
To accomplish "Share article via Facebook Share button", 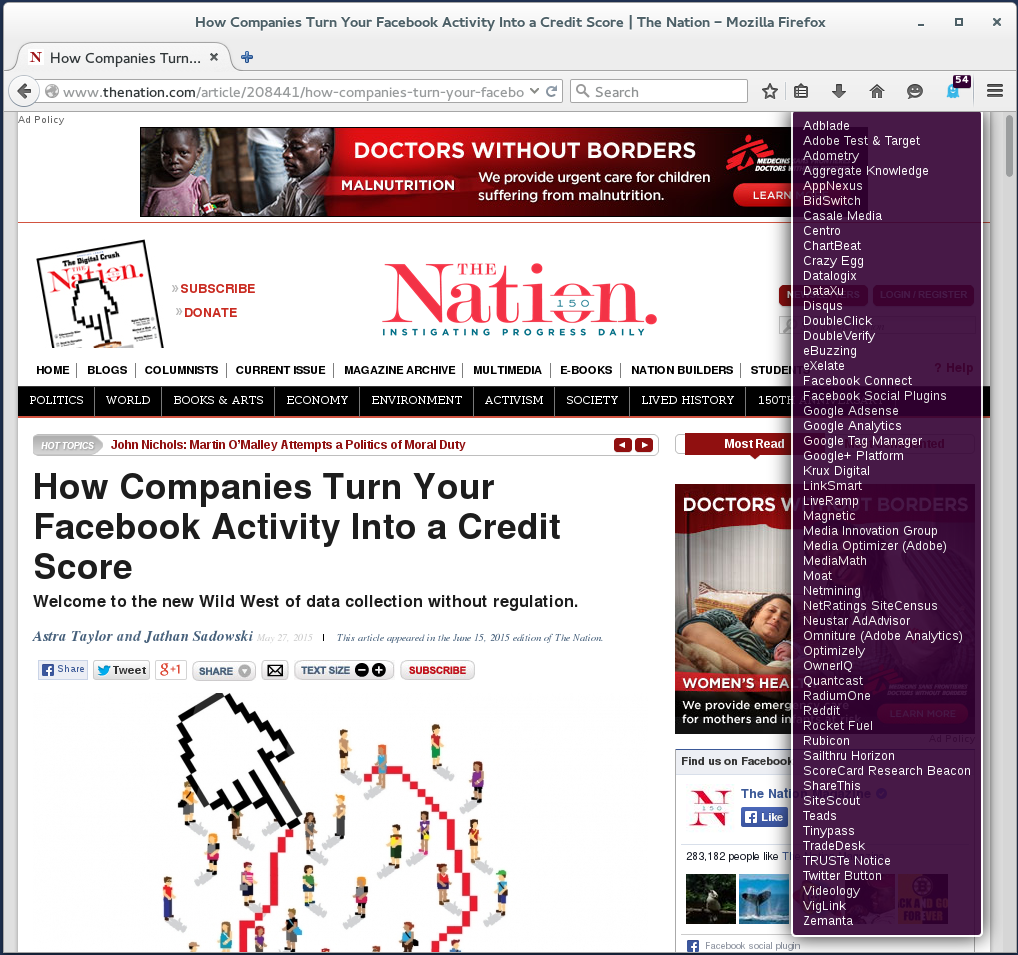I will click(x=63, y=669).
